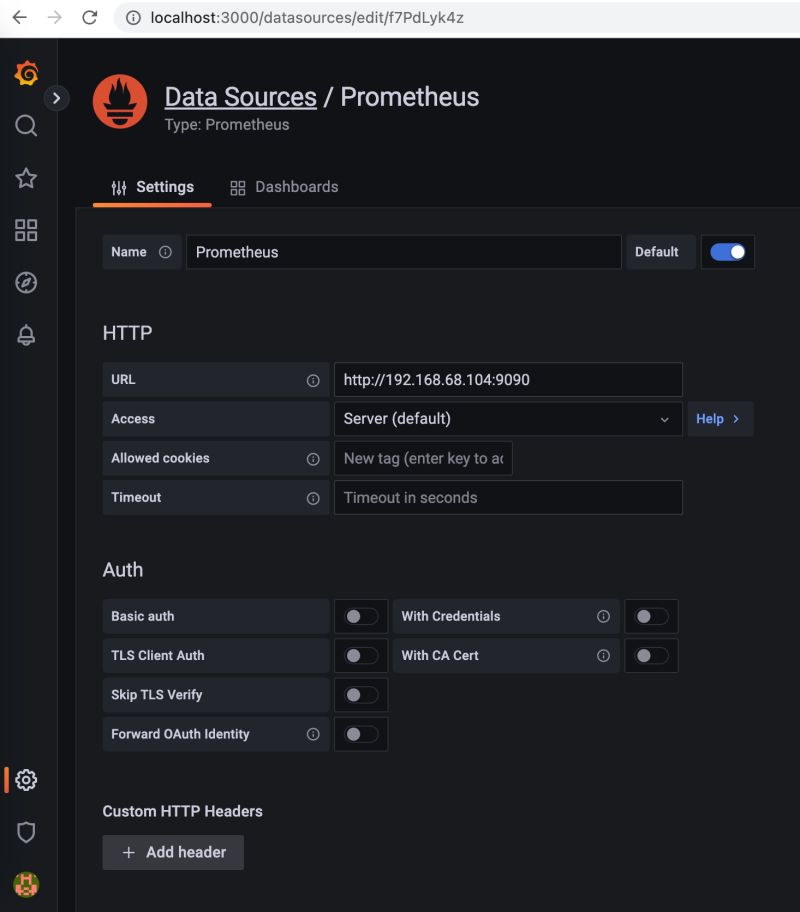Viewport: 800px width, 912px height.
Task: Switch to the Dashboards tab
Action: (x=284, y=187)
